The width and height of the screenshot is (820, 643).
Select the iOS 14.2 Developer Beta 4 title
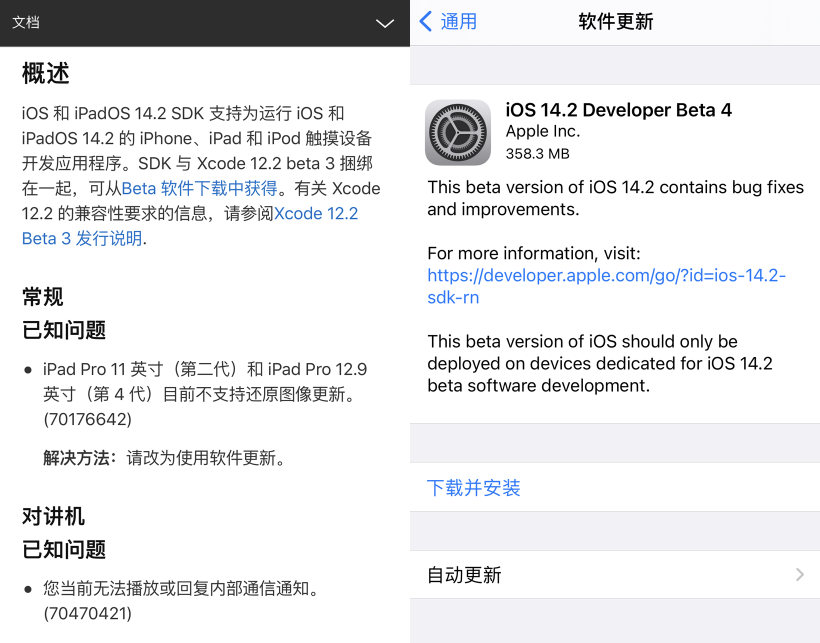click(618, 110)
